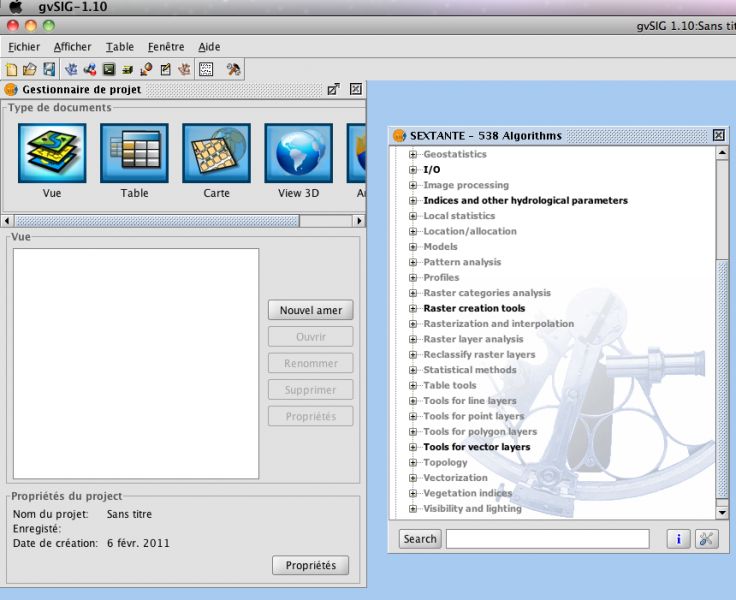Open SEXTANTE settings wrench icon
The image size is (736, 600).
[x=707, y=539]
